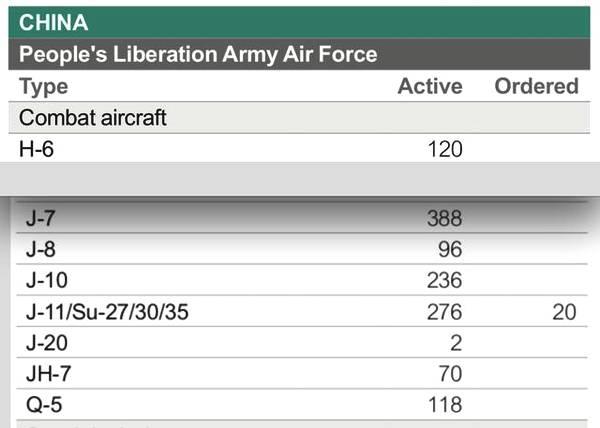This screenshot has height=428, width=600.
Task: Click the JH-7 active value 70
Action: pos(450,374)
